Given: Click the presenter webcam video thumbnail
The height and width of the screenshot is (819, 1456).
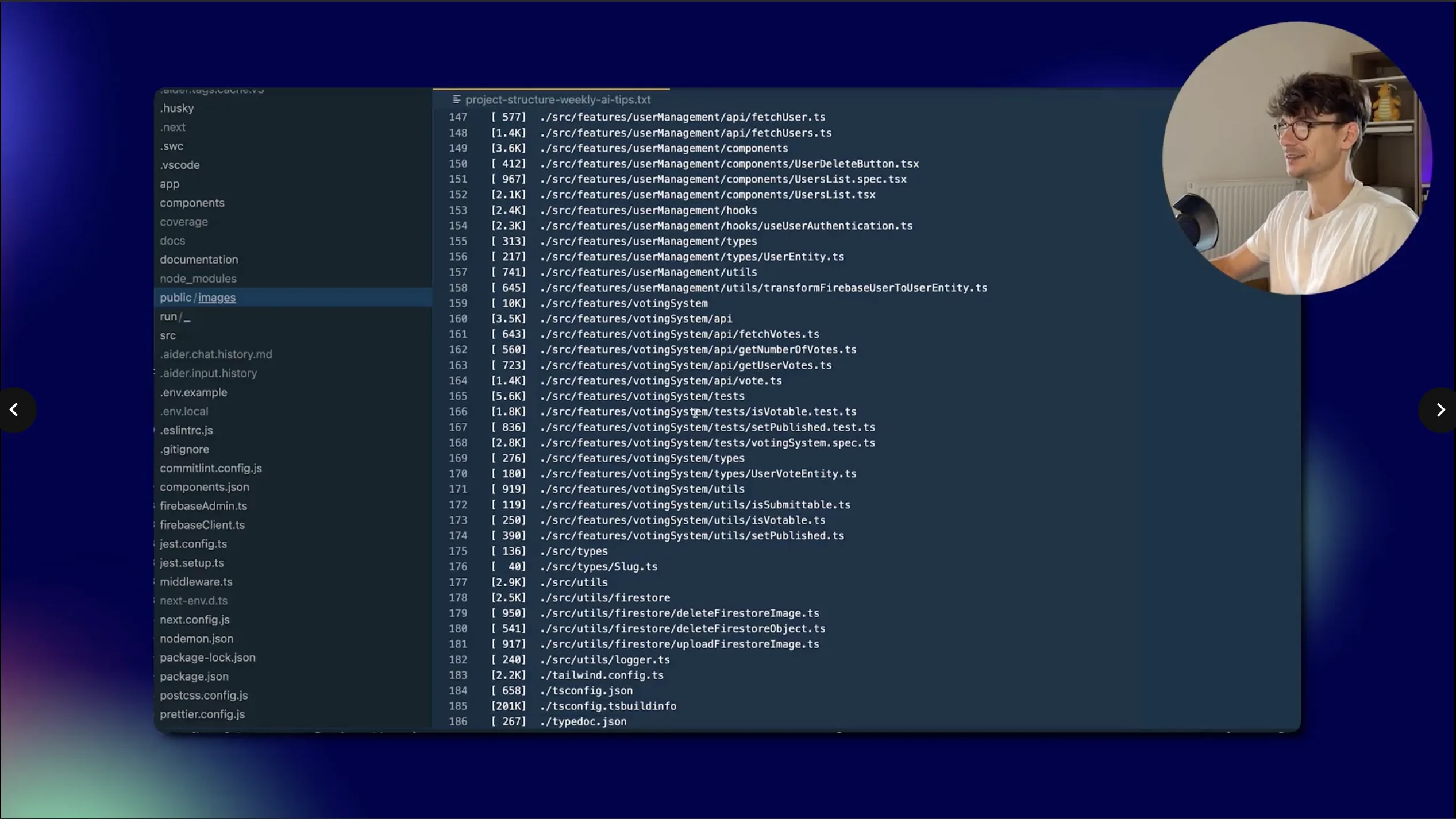Looking at the screenshot, I should click(1296, 159).
